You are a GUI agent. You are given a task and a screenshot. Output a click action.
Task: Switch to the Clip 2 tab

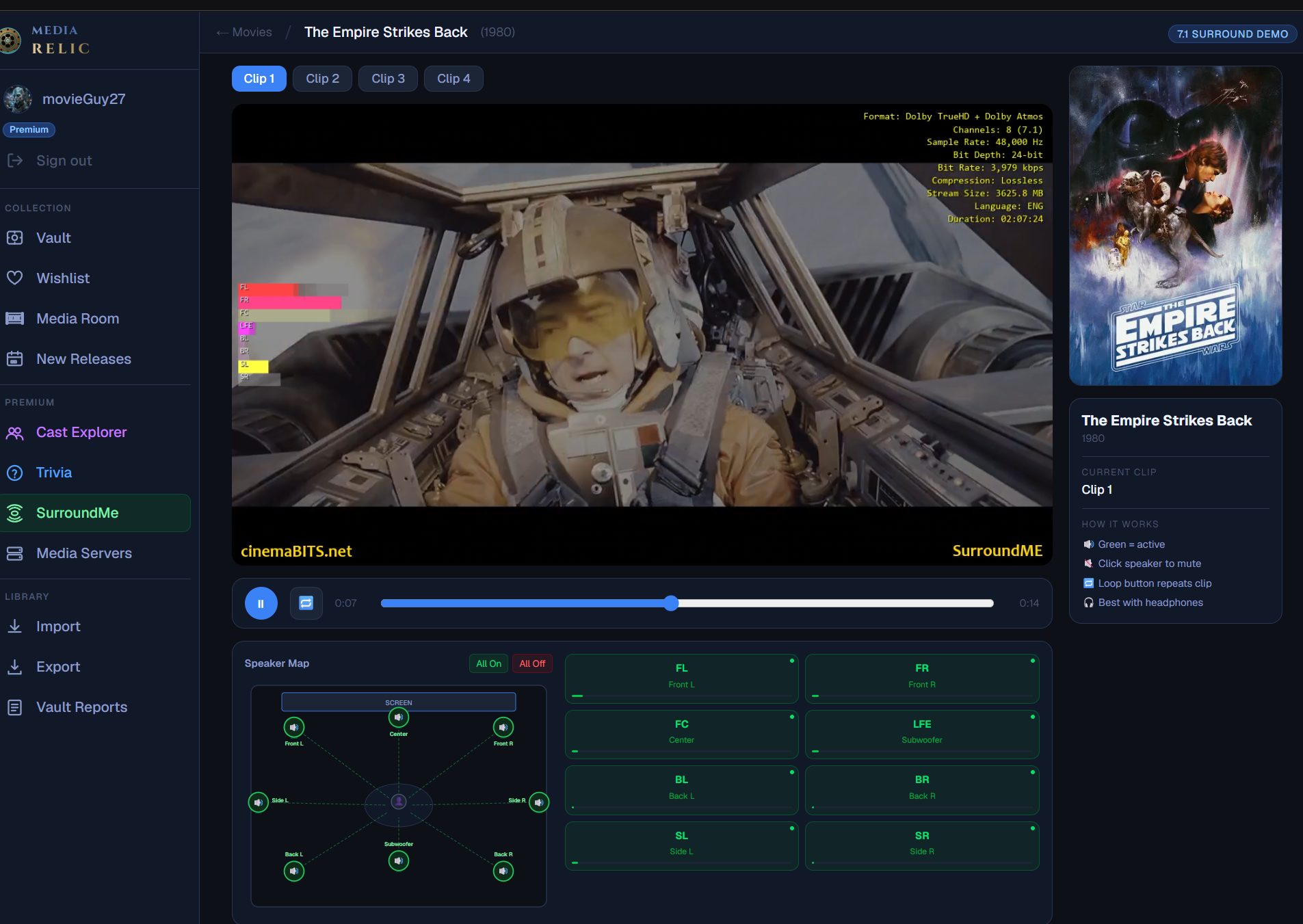click(x=322, y=79)
